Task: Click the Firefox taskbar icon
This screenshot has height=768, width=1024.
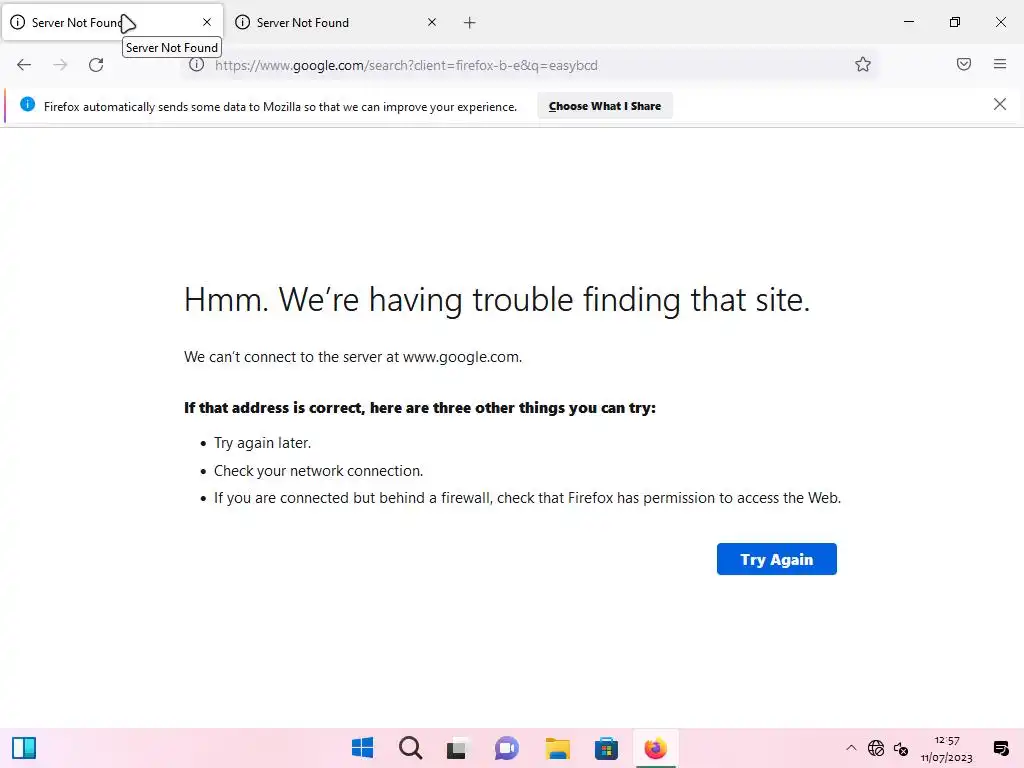Action: coord(655,748)
